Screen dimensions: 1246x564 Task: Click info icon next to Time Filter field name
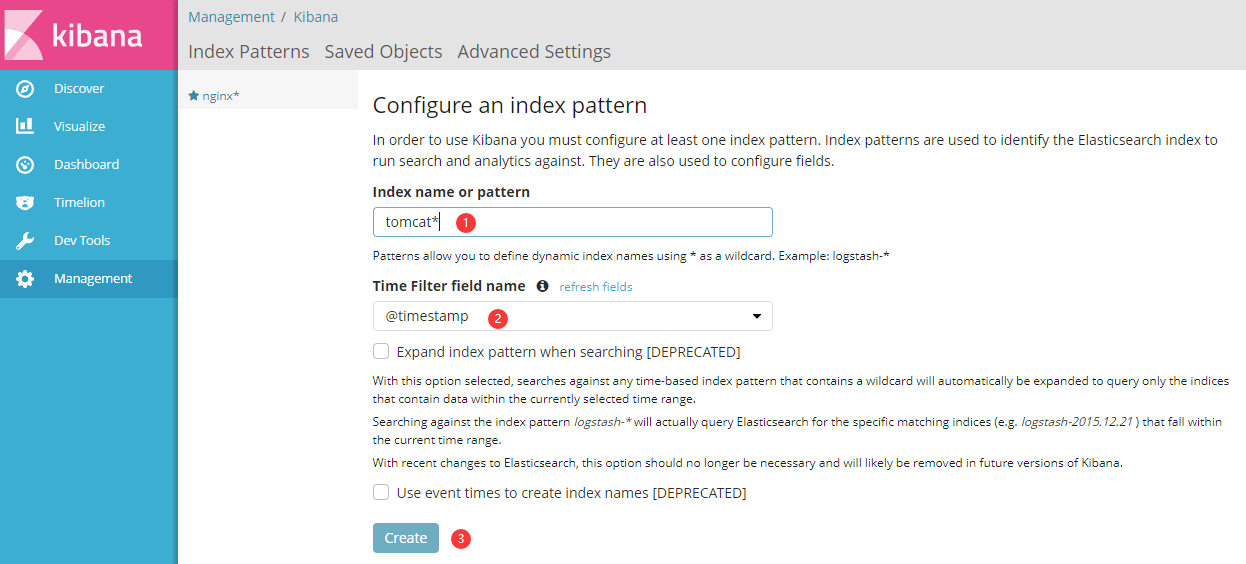pyautogui.click(x=542, y=286)
